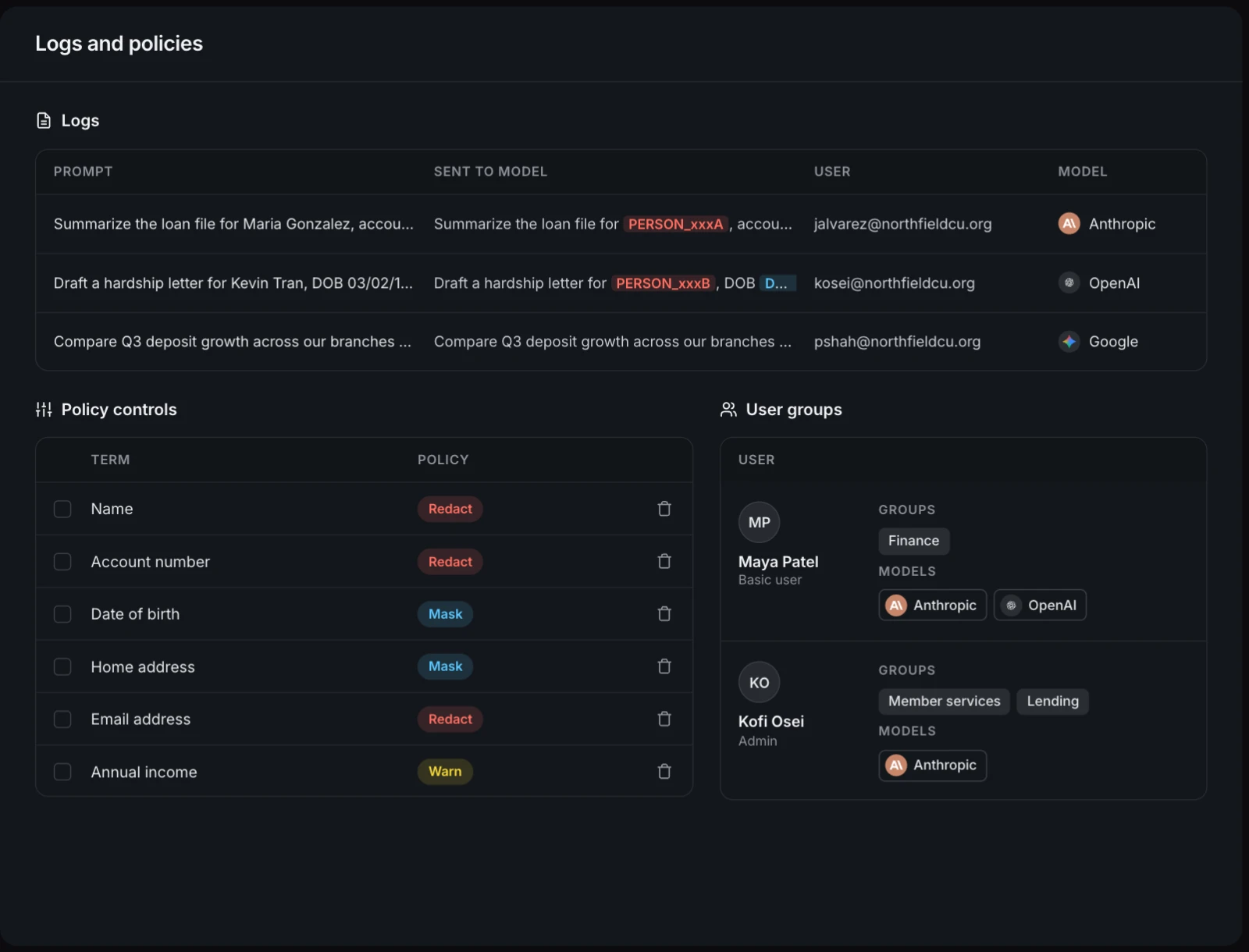1249x952 pixels.
Task: Click Maya Patel's Anthropic model chip
Action: click(932, 605)
